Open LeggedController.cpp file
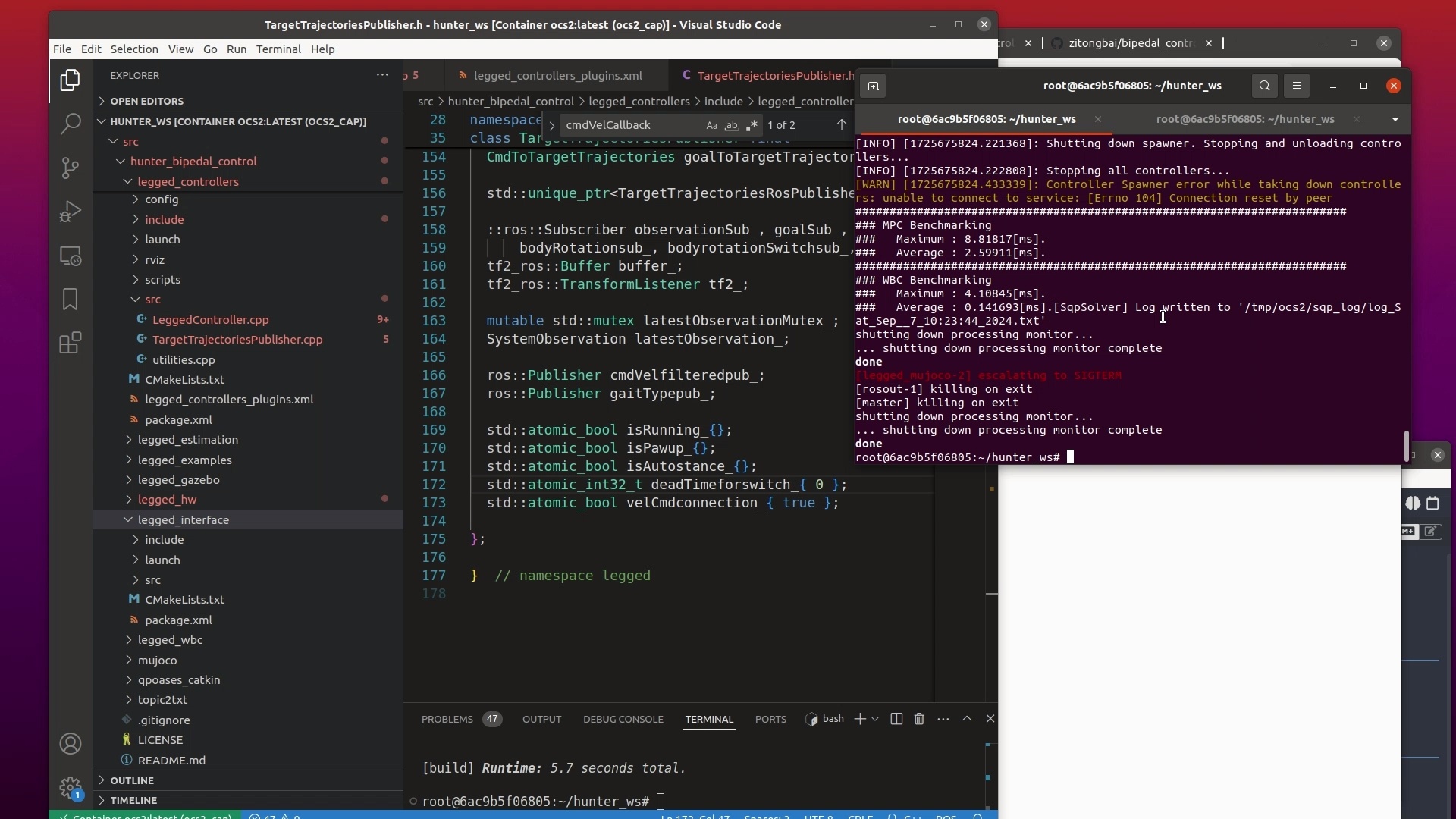The height and width of the screenshot is (819, 1456). [x=210, y=319]
